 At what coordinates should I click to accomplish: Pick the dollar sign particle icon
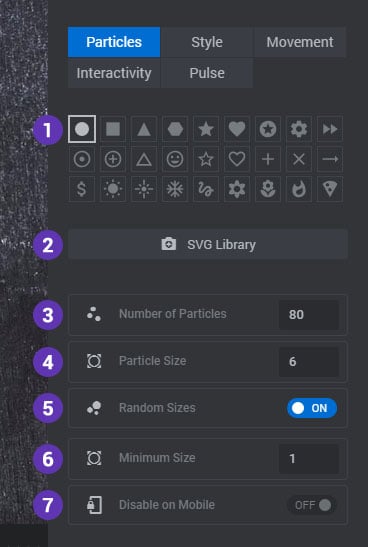point(82,189)
